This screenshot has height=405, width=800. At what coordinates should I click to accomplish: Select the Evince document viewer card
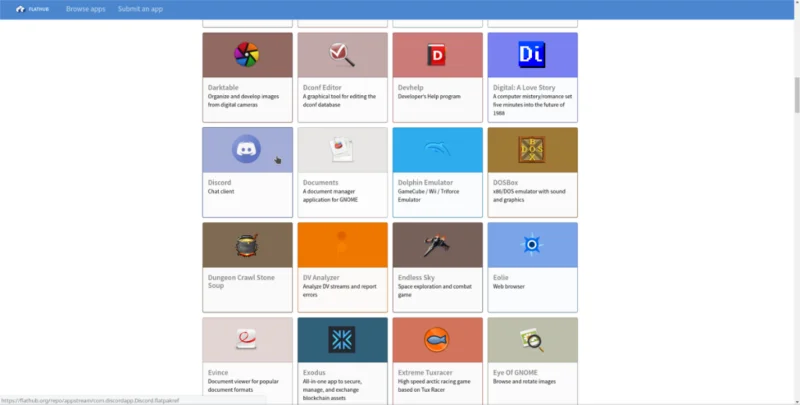point(247,361)
